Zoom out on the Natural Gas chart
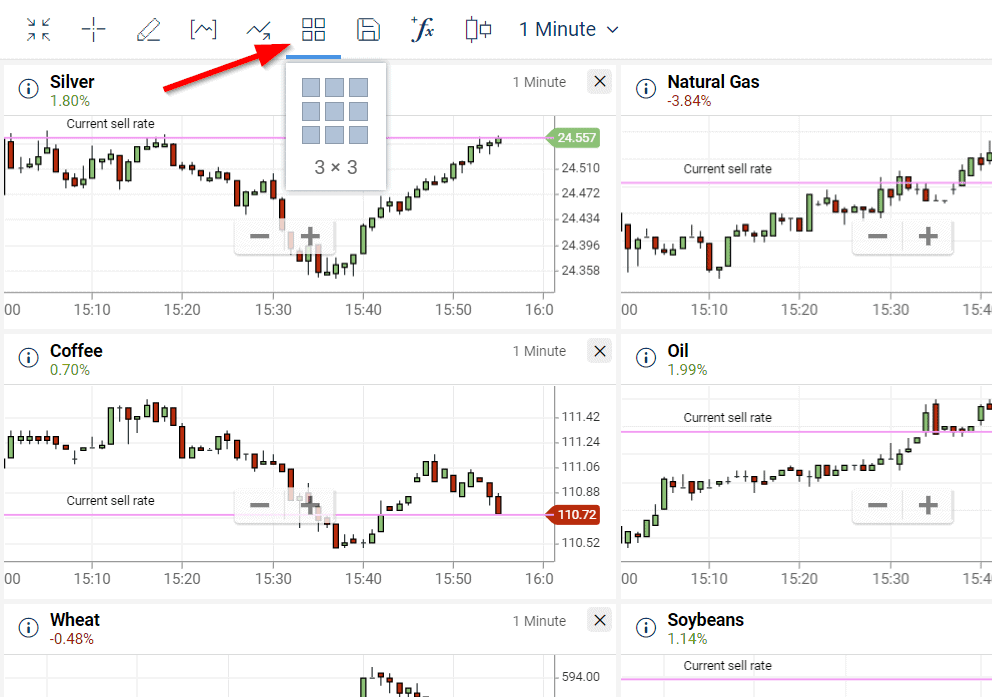 (x=877, y=237)
